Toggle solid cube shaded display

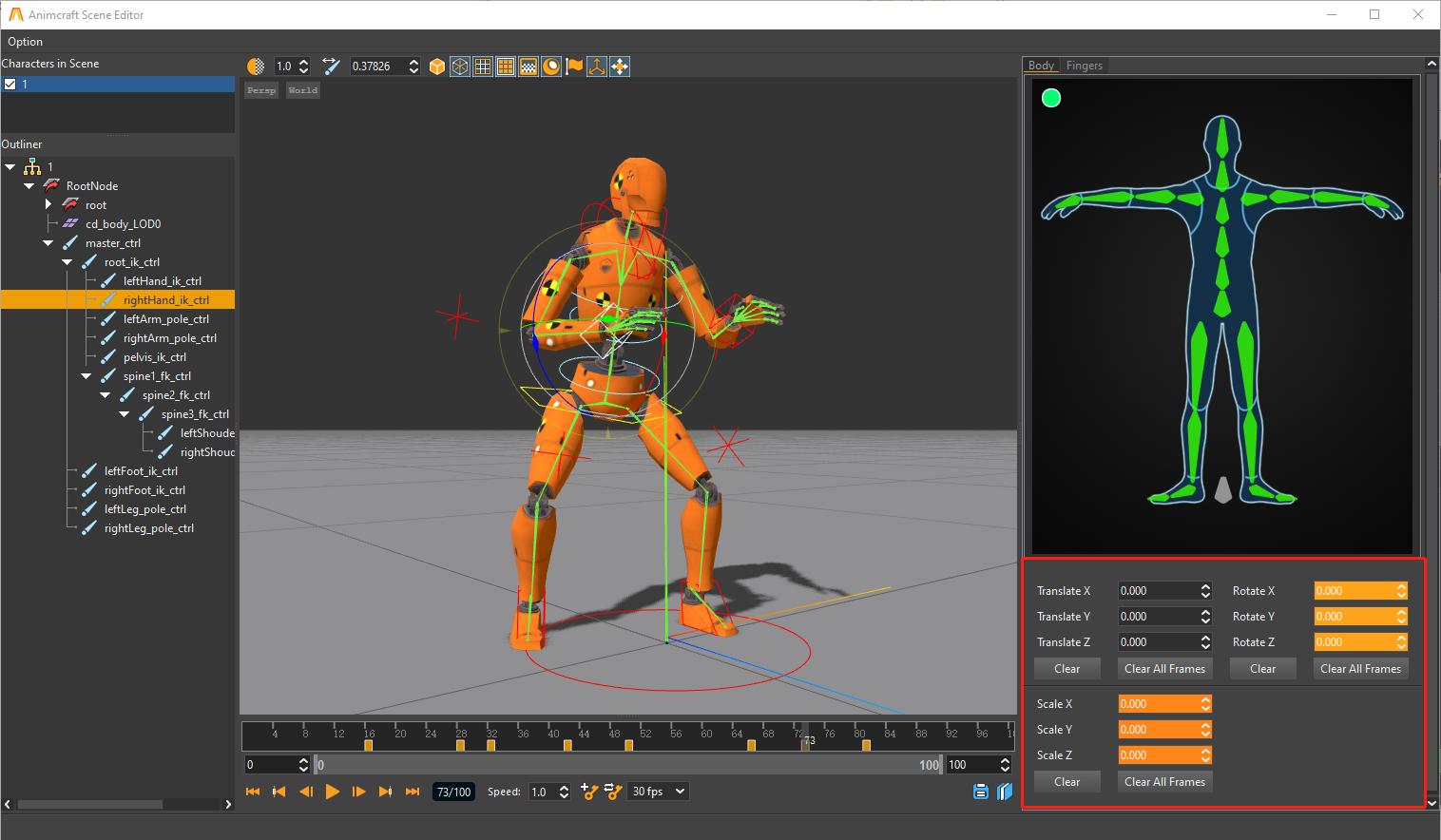pyautogui.click(x=437, y=67)
